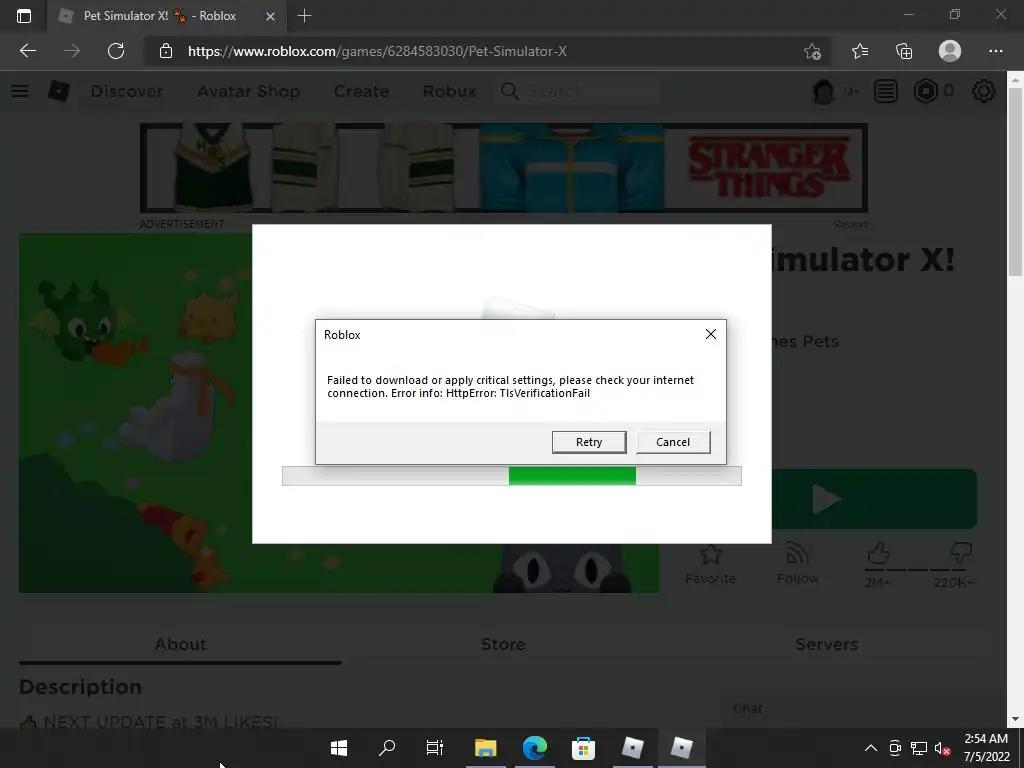Image resolution: width=1024 pixels, height=768 pixels.
Task: Open the browser profile avatar
Action: coord(950,51)
